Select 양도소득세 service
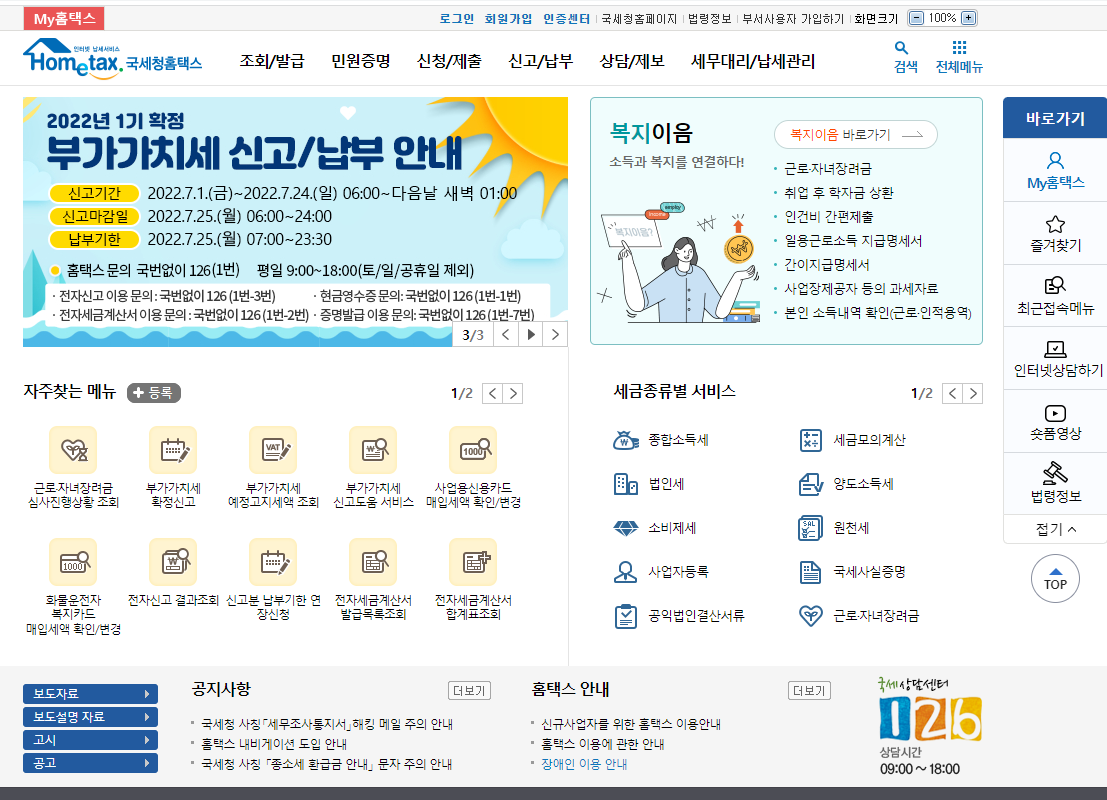The width and height of the screenshot is (1107, 800). click(x=846, y=484)
